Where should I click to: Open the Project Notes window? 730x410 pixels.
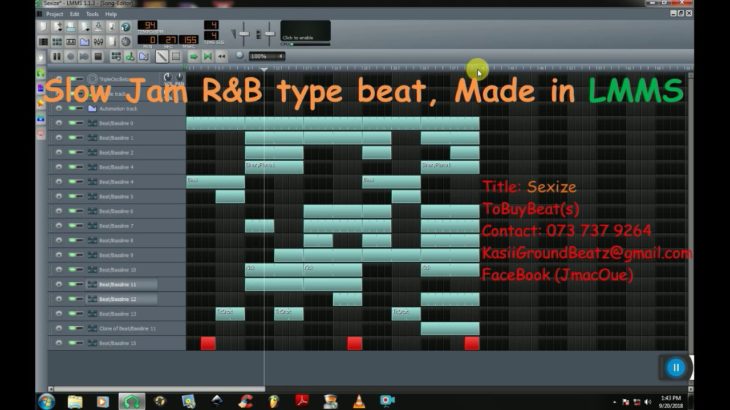click(x=112, y=42)
